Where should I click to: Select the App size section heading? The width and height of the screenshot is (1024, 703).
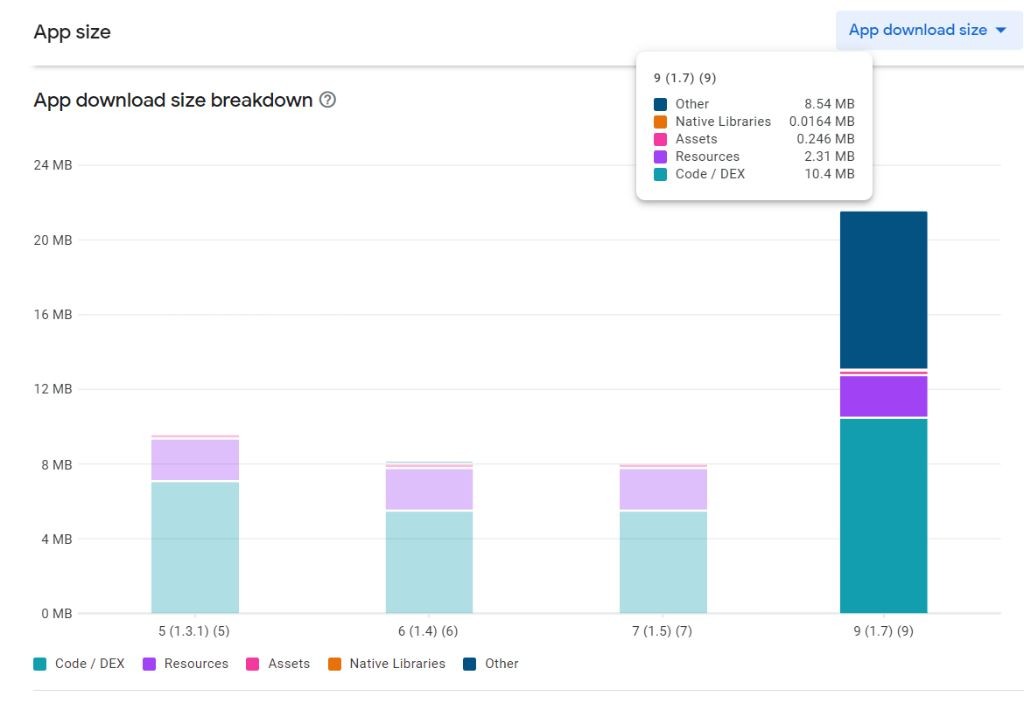click(71, 31)
